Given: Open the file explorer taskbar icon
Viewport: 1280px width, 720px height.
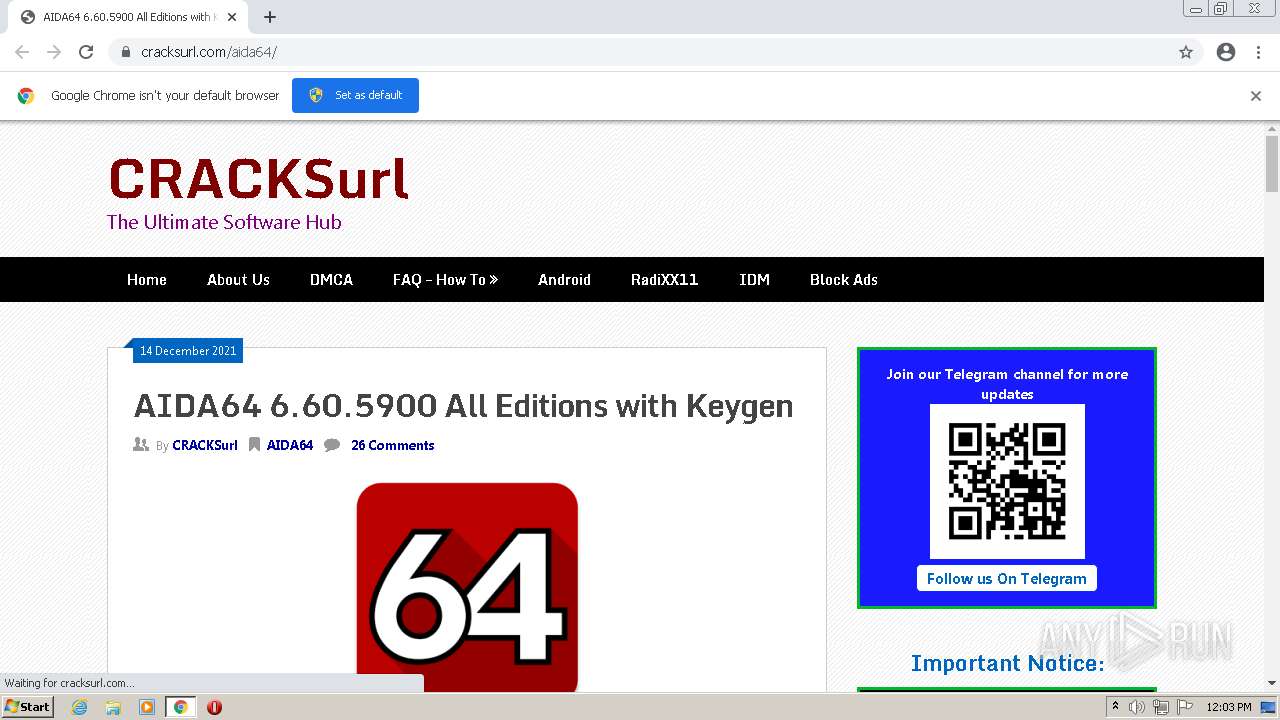Looking at the screenshot, I should pyautogui.click(x=113, y=707).
